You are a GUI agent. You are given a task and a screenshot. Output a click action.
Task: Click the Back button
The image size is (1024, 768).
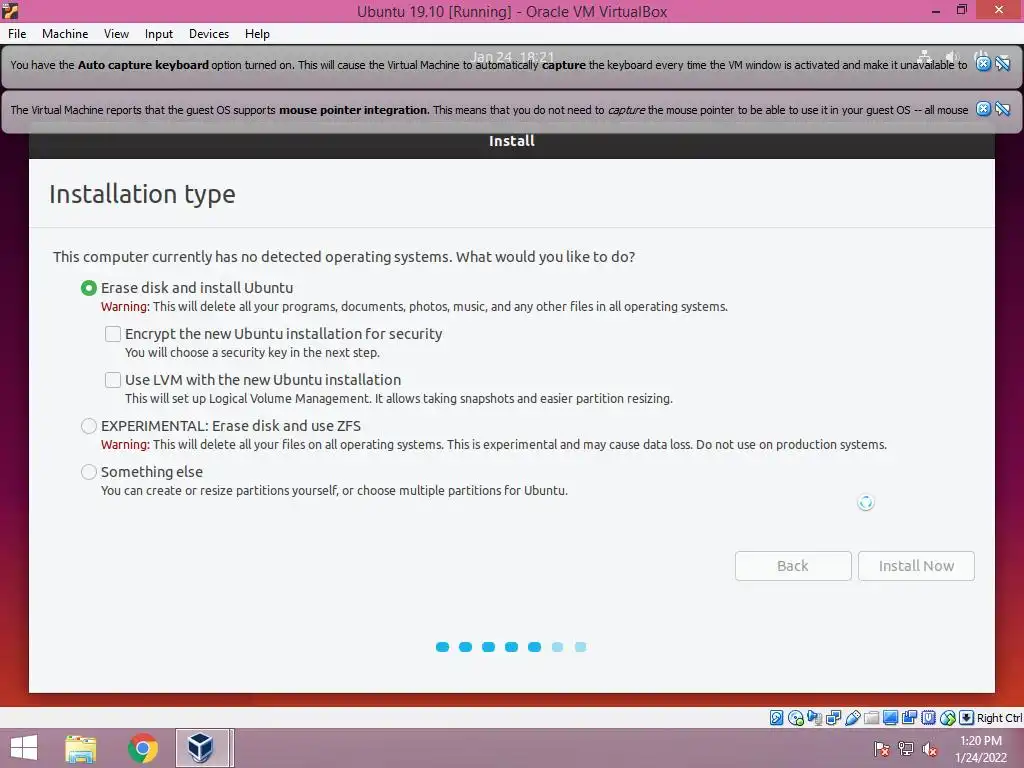pyautogui.click(x=793, y=566)
